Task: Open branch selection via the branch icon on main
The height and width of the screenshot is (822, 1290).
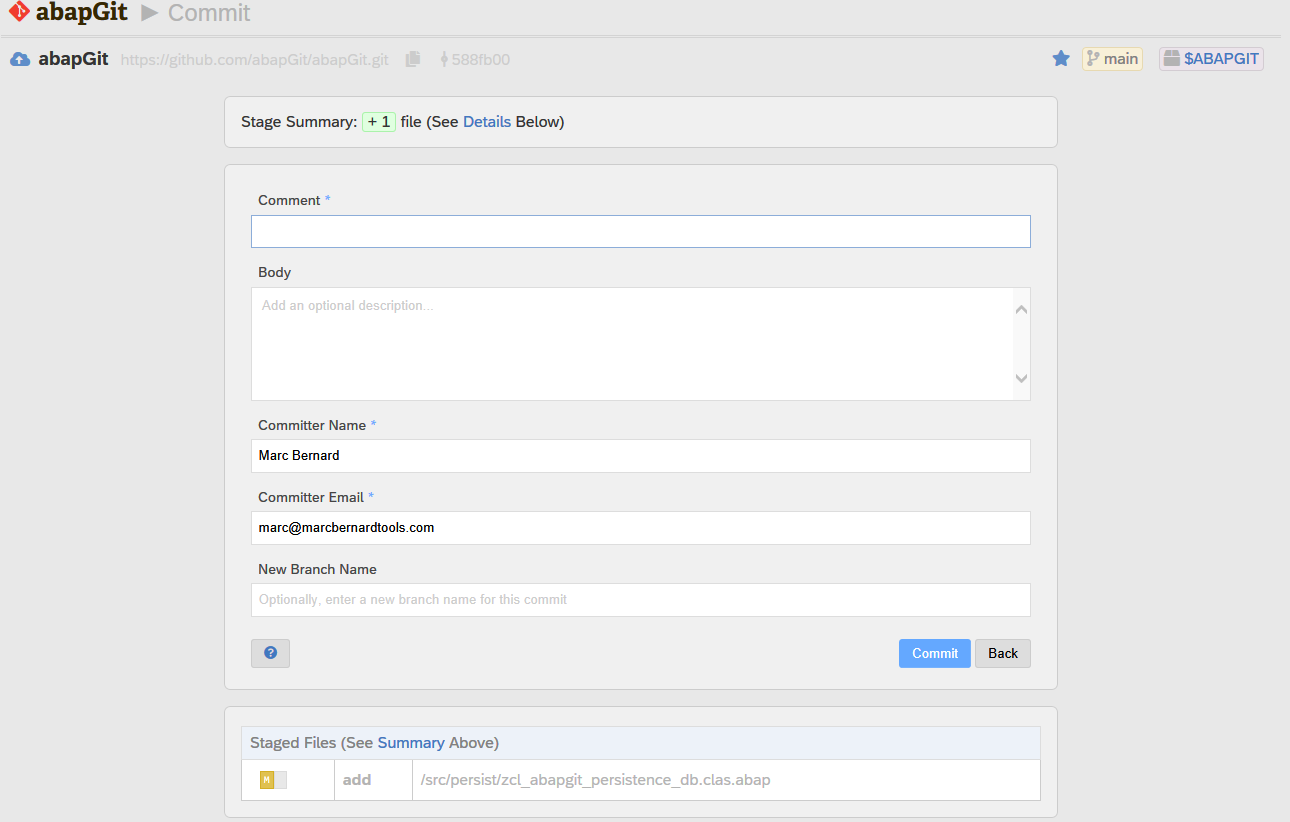Action: coord(1095,58)
